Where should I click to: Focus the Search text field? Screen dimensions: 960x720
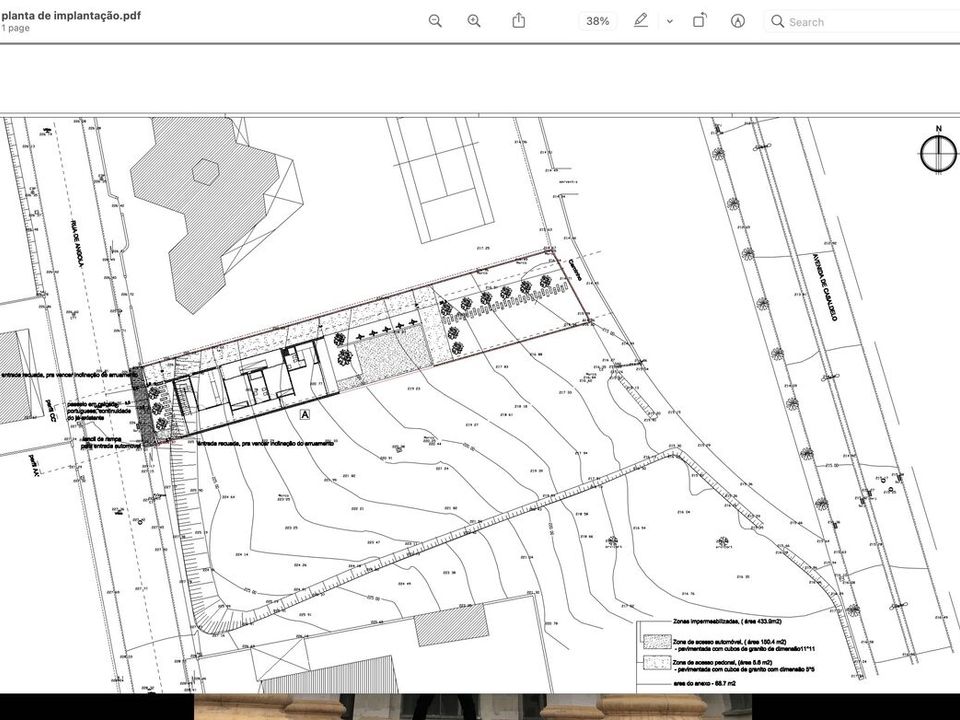pyautogui.click(x=863, y=22)
